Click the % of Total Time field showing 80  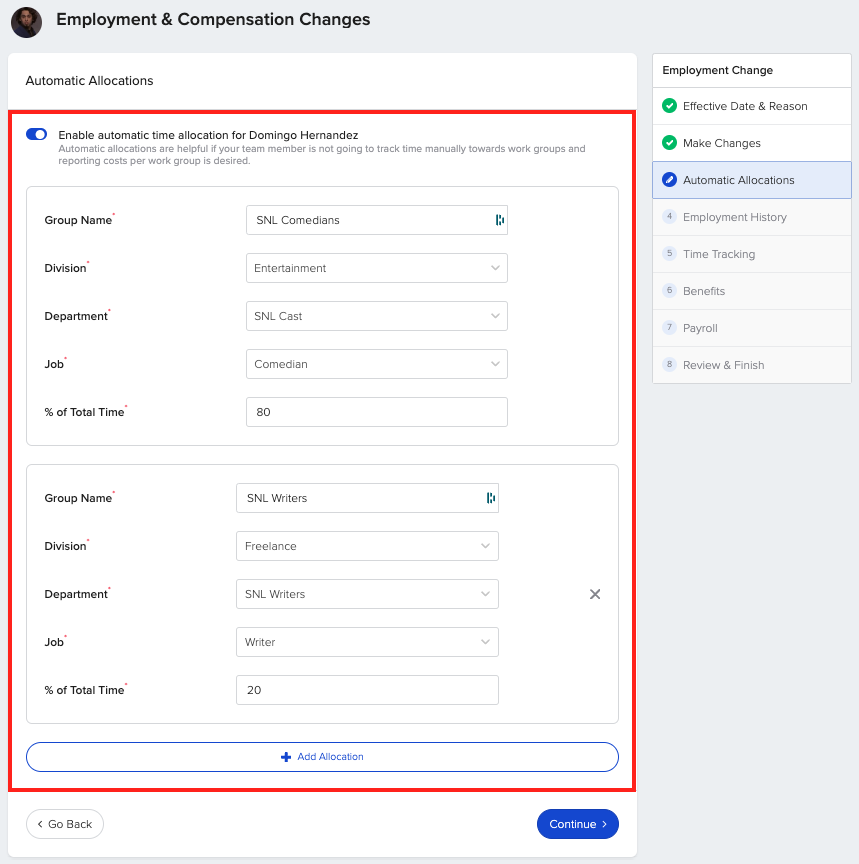coord(376,412)
